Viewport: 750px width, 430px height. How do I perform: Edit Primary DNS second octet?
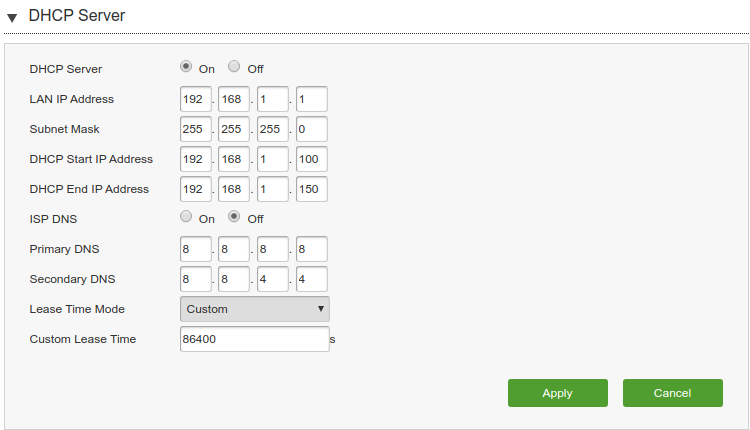(234, 249)
